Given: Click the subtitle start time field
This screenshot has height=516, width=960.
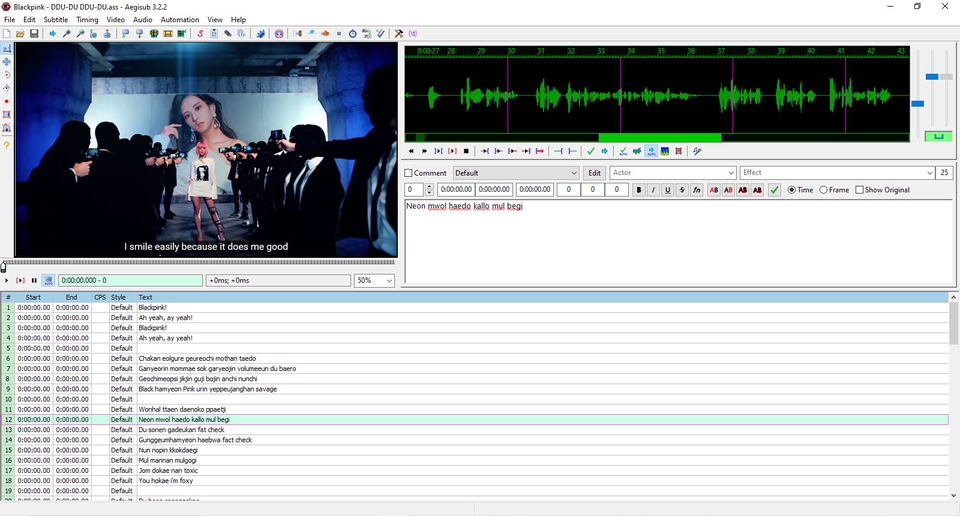Looking at the screenshot, I should pos(456,190).
